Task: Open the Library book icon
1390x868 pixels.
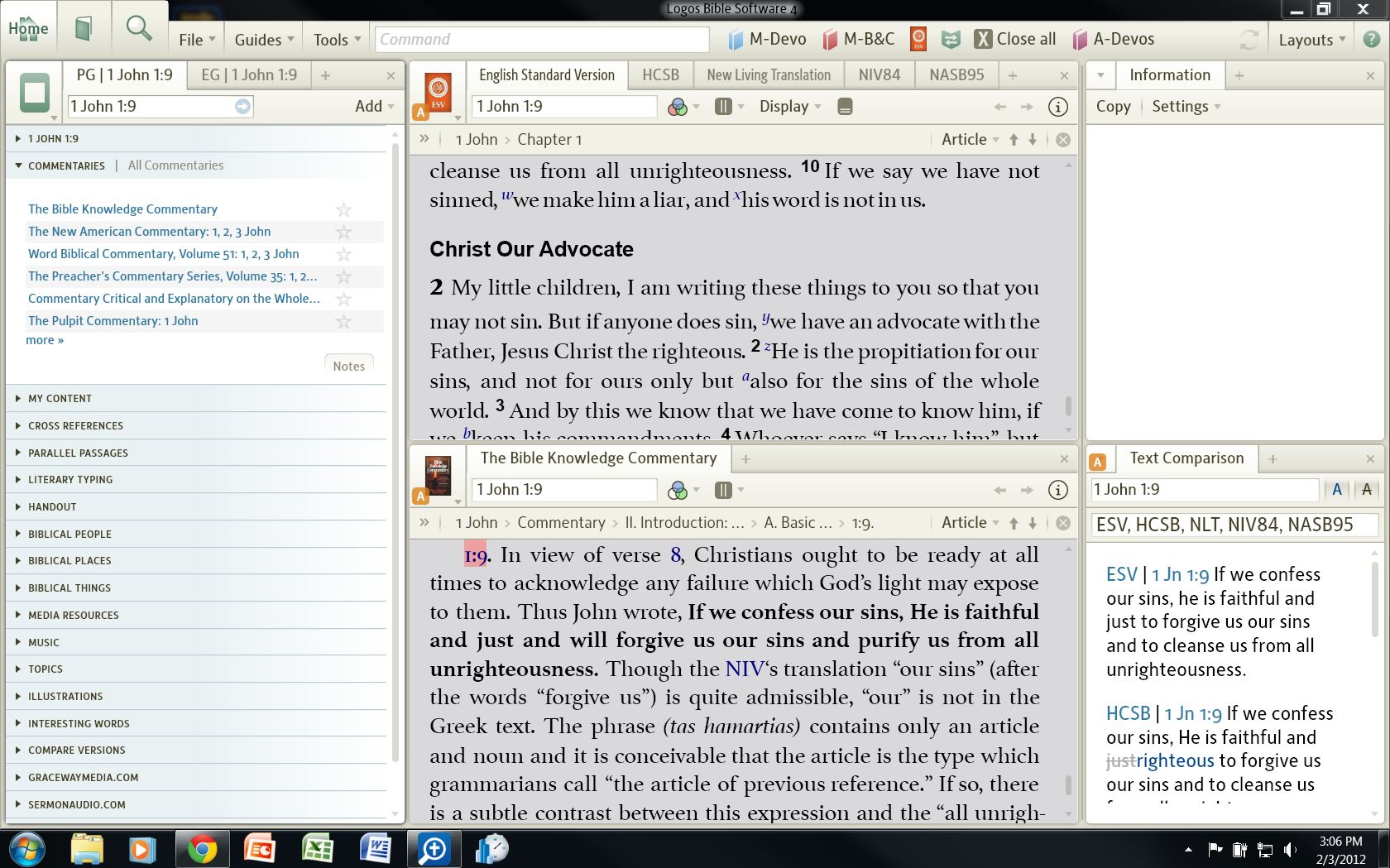Action: pyautogui.click(x=84, y=30)
